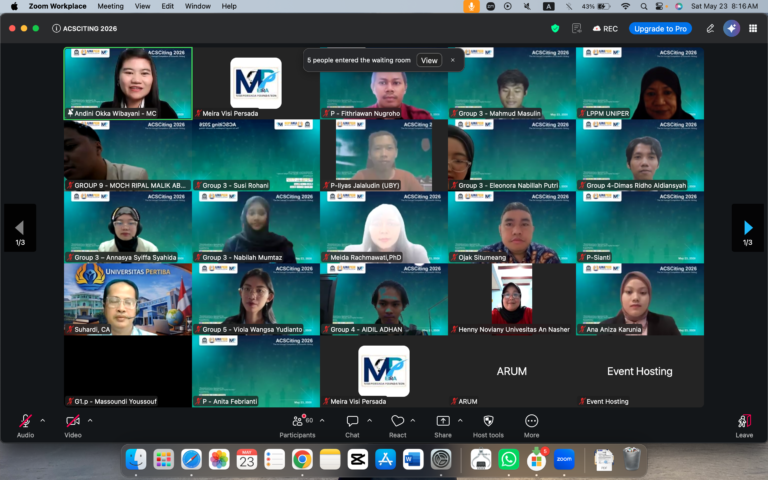Viewport: 768px width, 480px height.
Task: Expand the React options chevron
Action: [x=413, y=420]
